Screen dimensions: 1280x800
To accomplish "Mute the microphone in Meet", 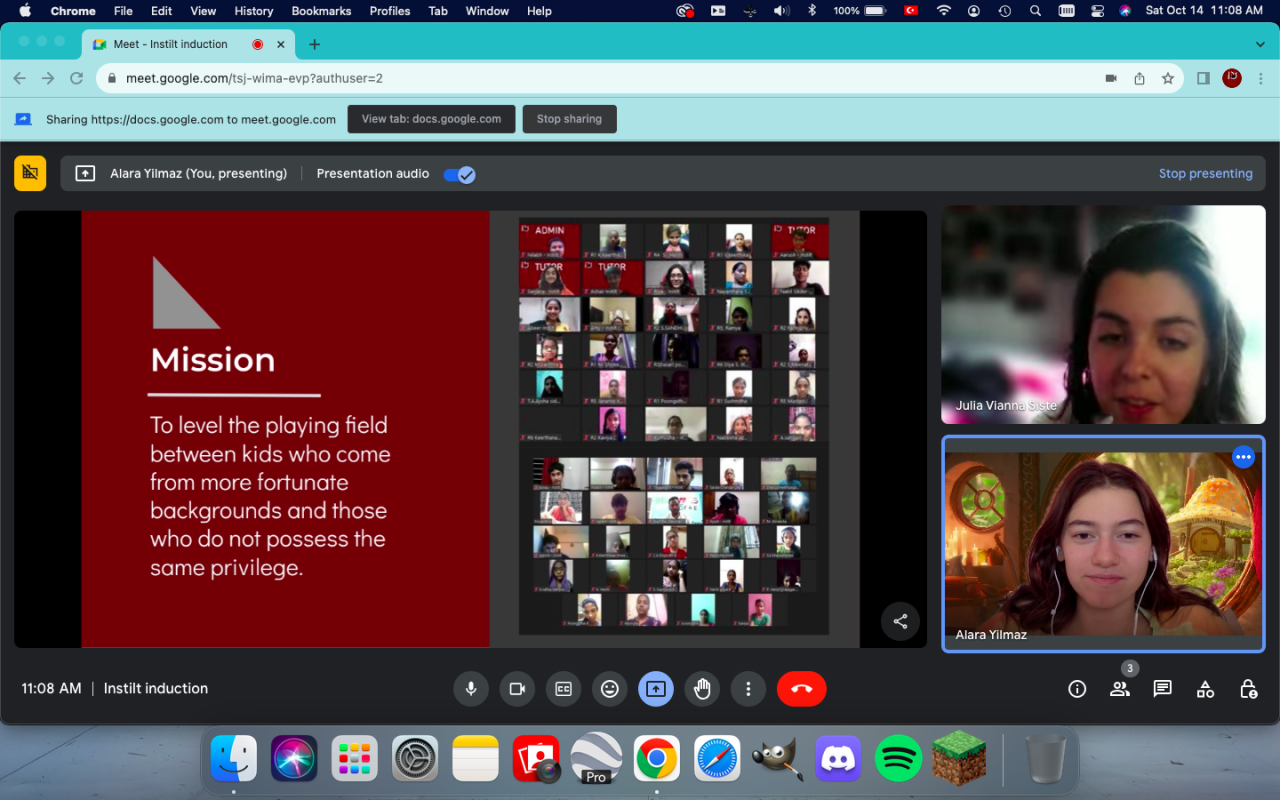I will (x=470, y=689).
